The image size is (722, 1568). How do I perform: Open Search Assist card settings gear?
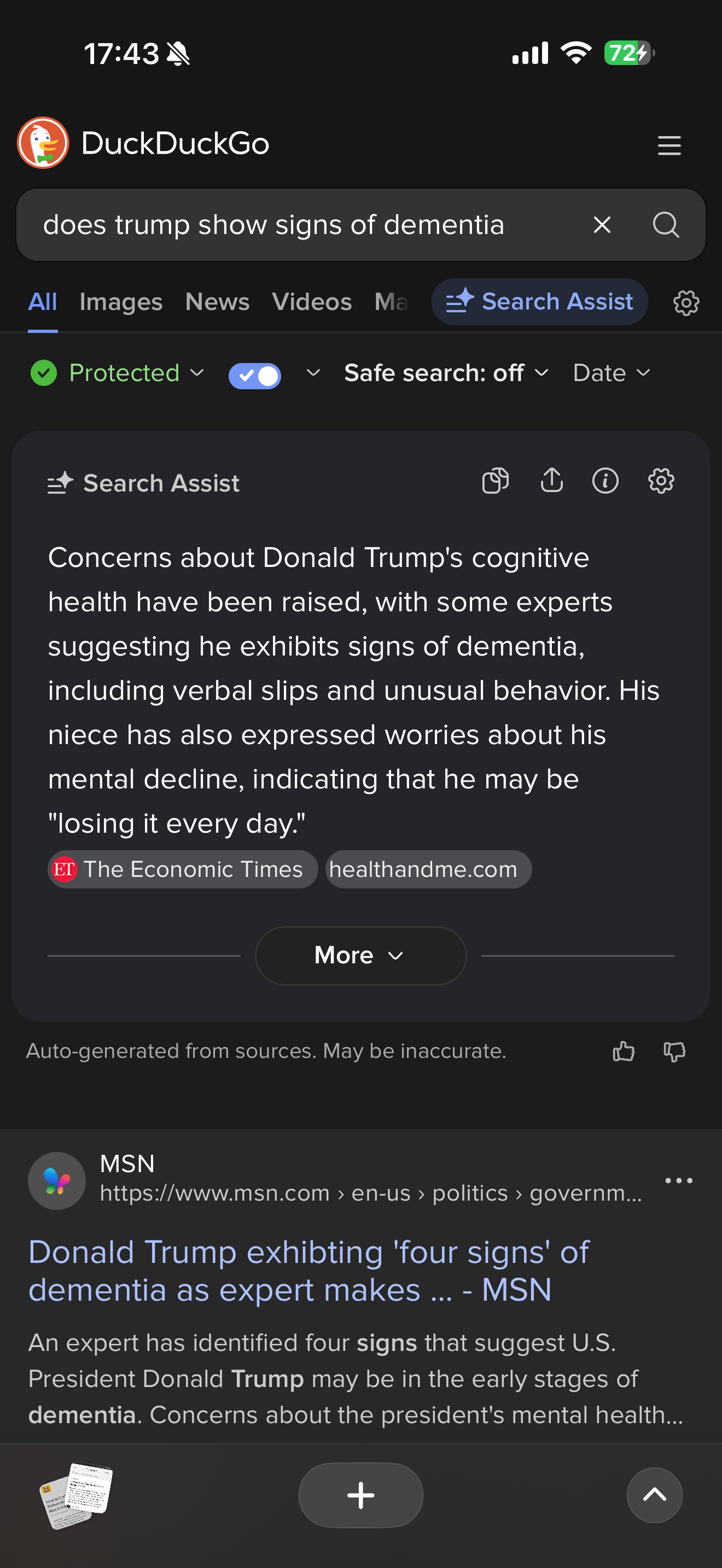point(661,481)
